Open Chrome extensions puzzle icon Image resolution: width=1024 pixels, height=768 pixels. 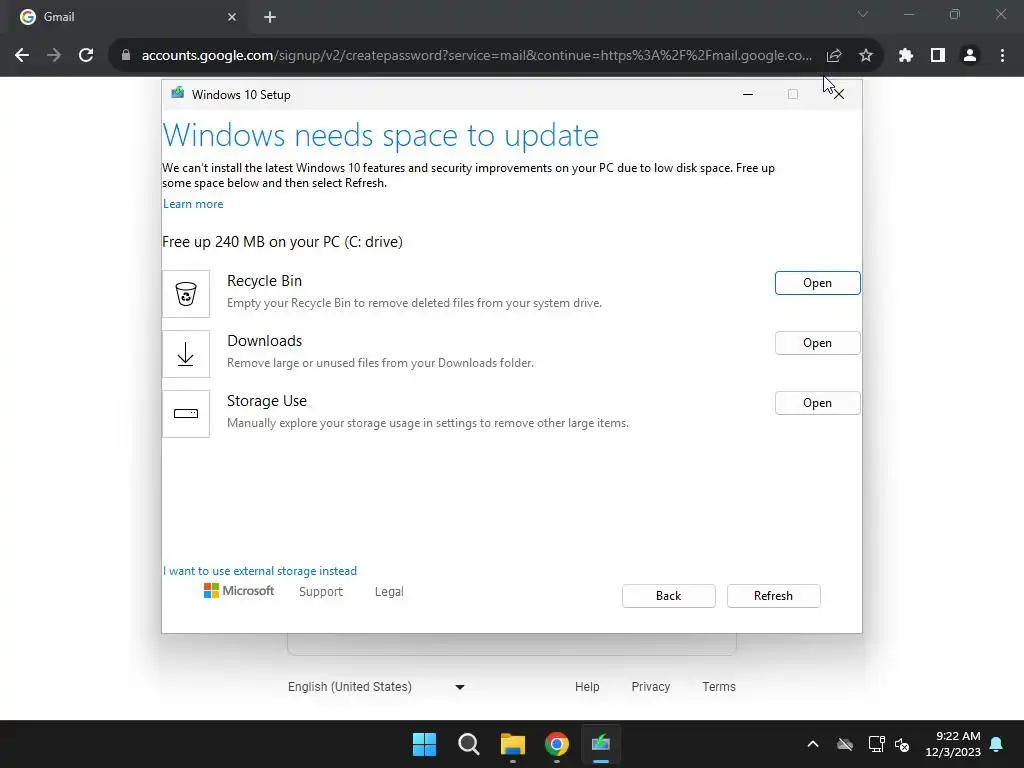click(906, 56)
